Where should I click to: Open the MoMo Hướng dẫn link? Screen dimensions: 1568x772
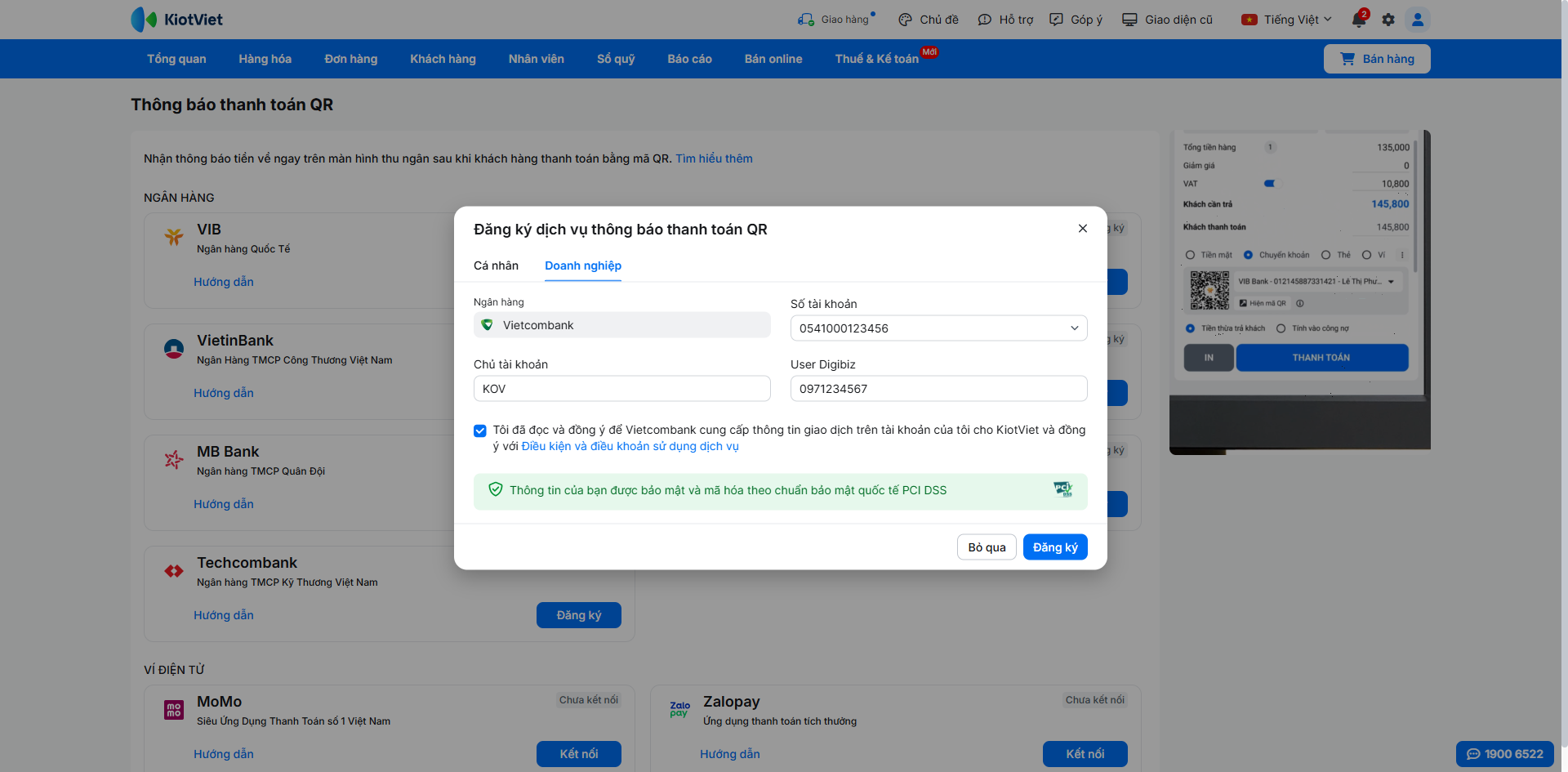coord(224,754)
